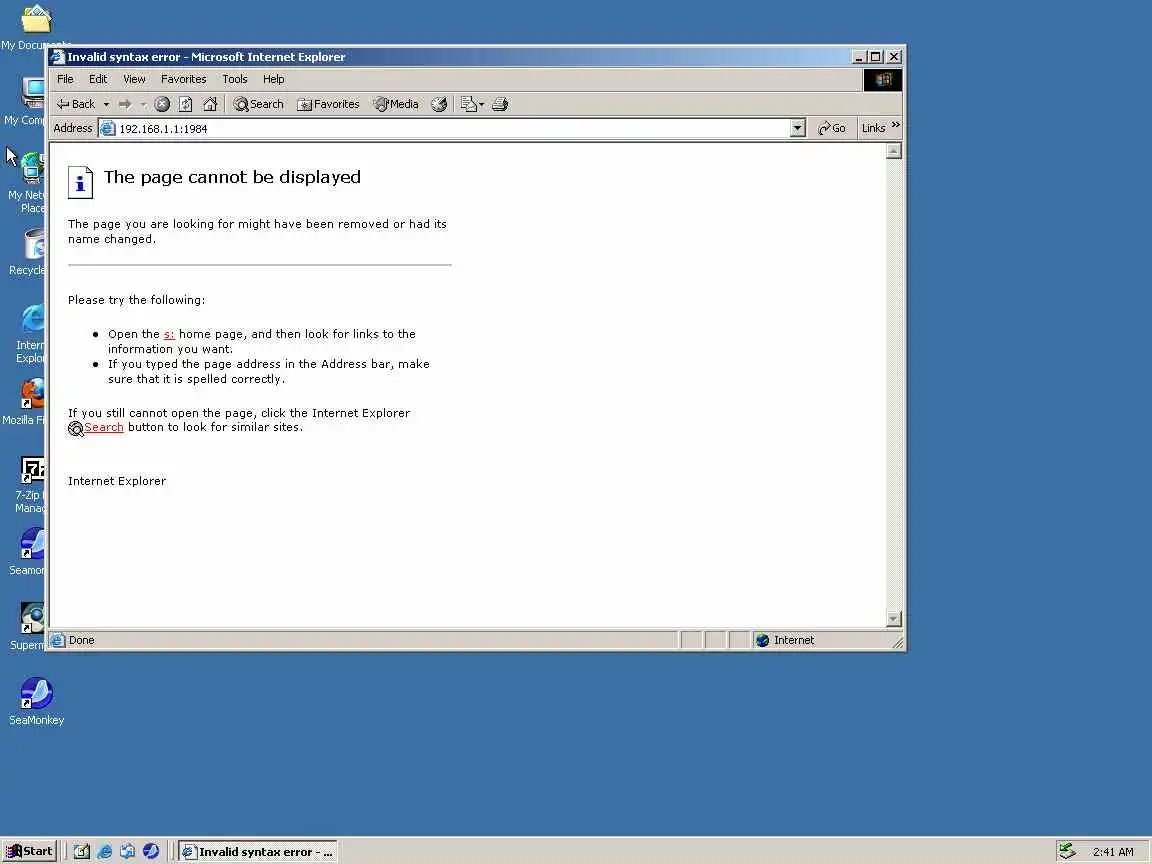Click the 's:' home page link
Image resolution: width=1152 pixels, height=864 pixels.
click(169, 334)
